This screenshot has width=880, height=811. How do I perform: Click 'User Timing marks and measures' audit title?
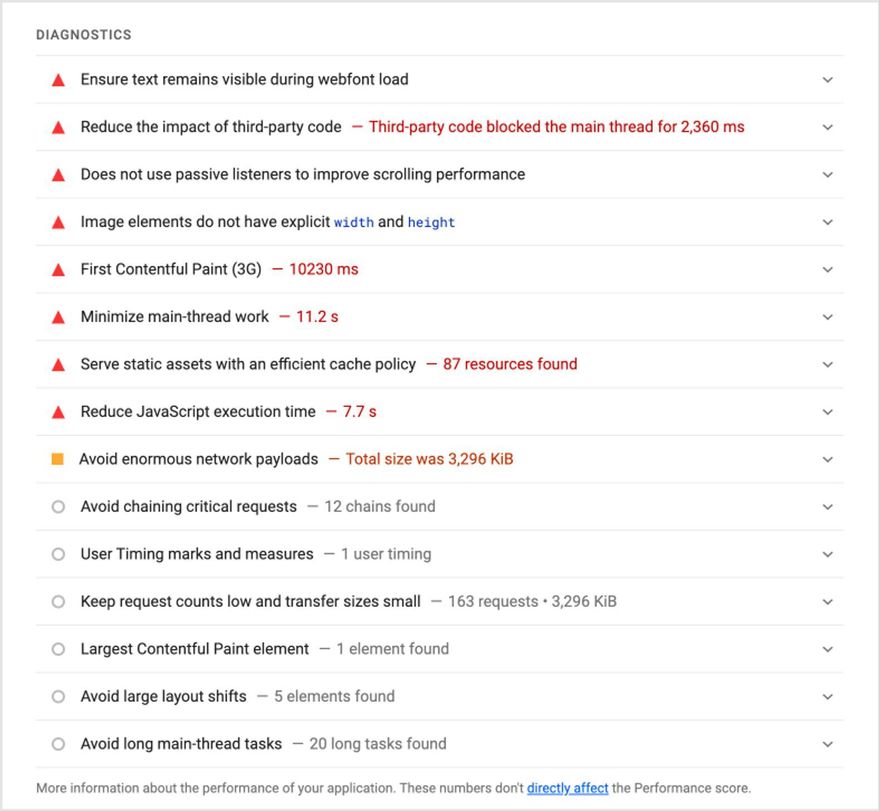(x=197, y=554)
